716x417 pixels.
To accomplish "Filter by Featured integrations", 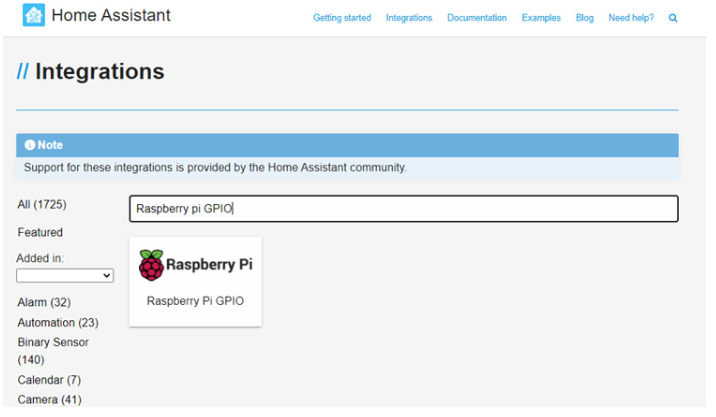I will coord(40,232).
